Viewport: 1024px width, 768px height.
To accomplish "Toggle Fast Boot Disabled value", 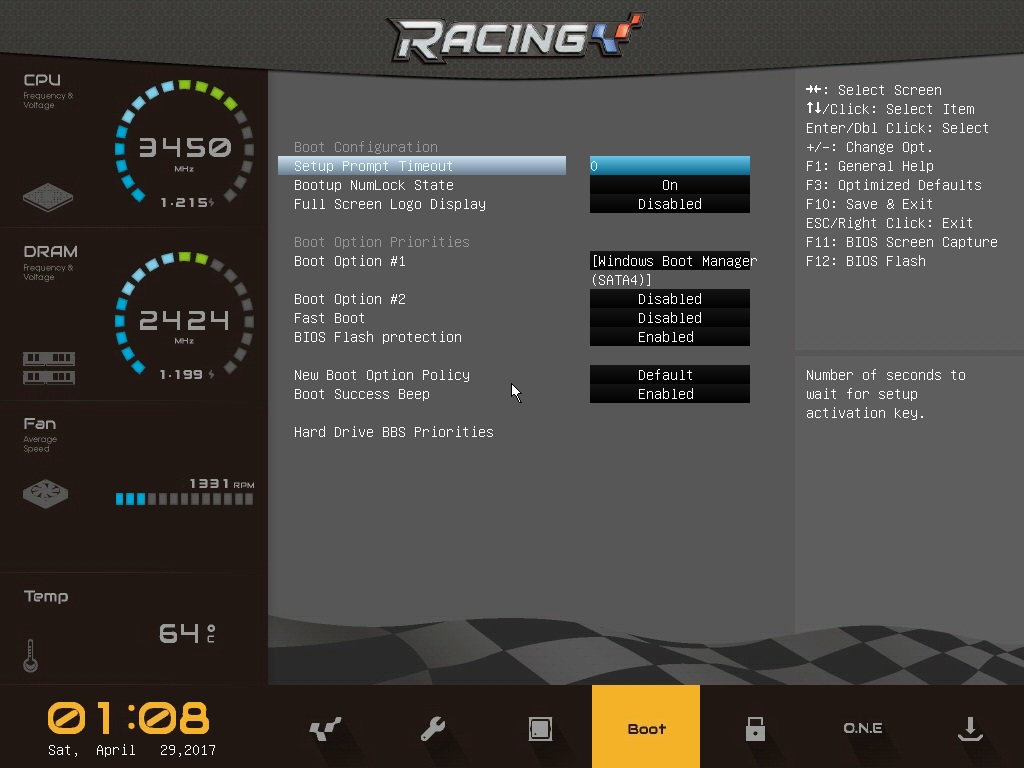I will coord(669,317).
